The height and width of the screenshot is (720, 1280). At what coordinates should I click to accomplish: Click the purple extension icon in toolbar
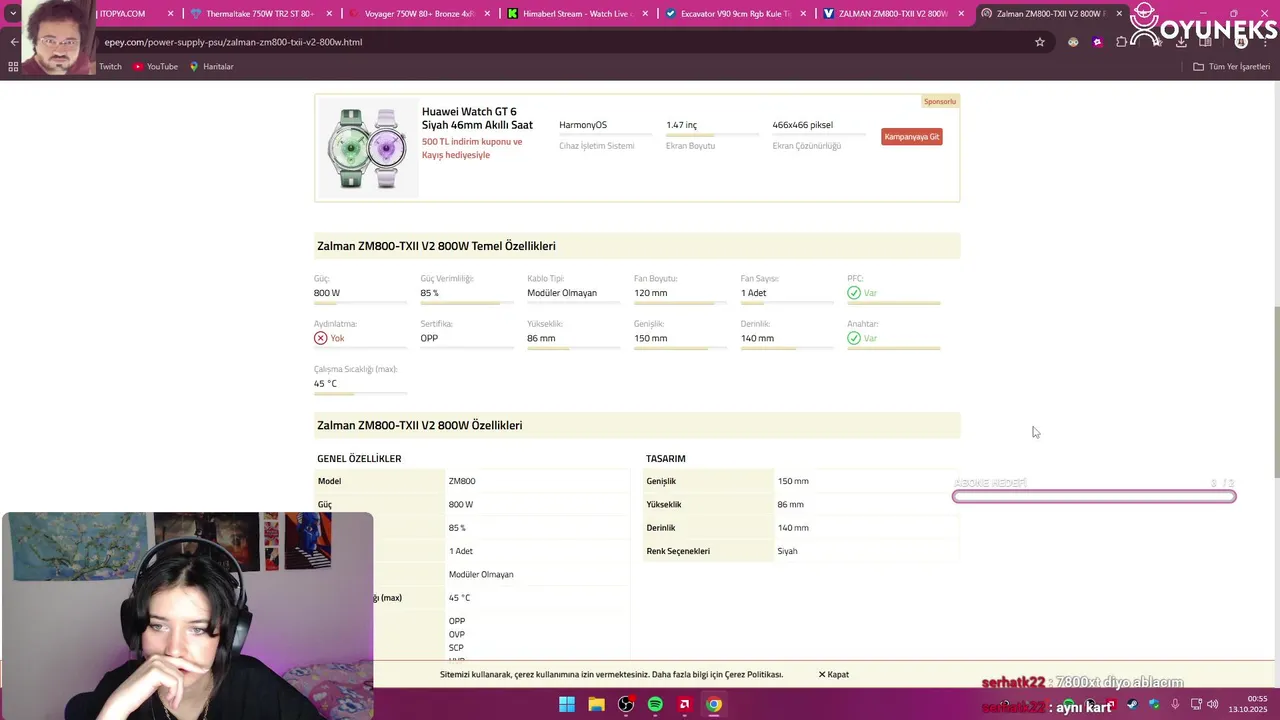click(1097, 42)
